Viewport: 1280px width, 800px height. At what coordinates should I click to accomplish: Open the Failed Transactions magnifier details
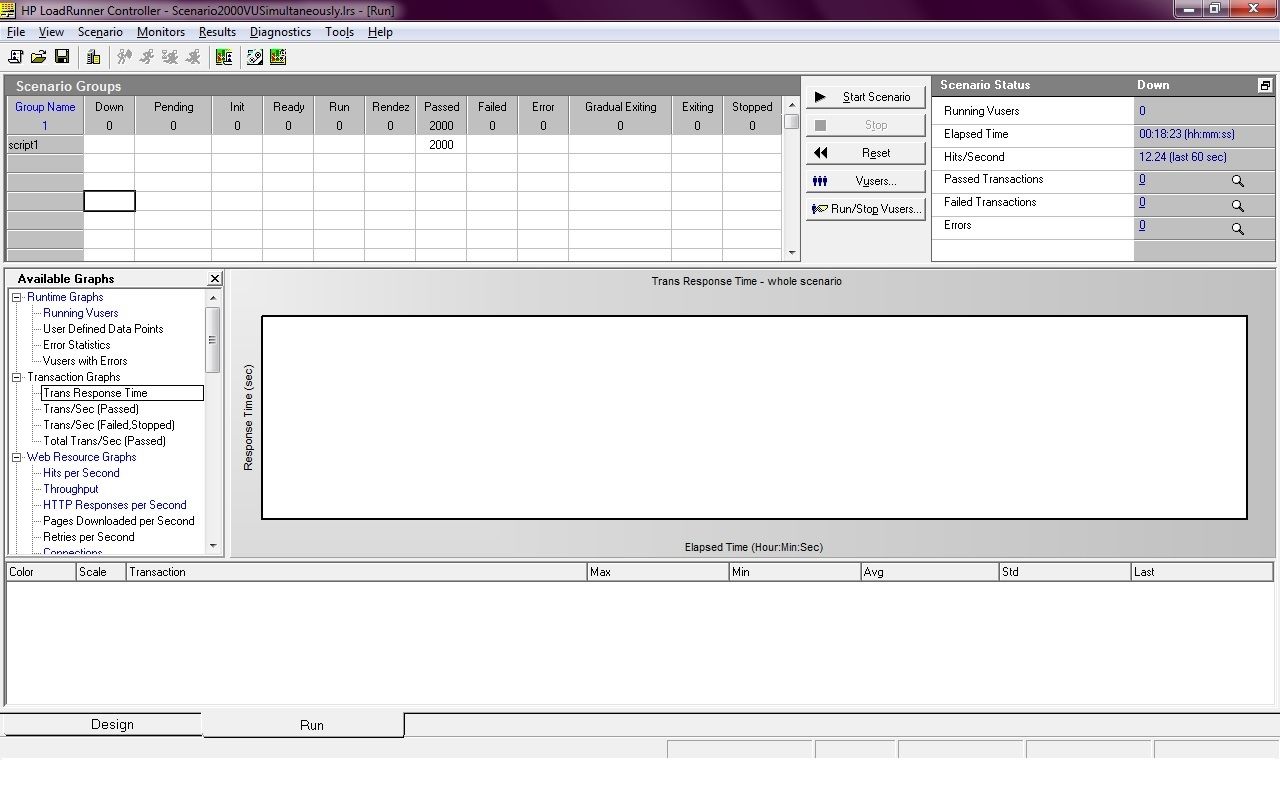tap(1237, 205)
